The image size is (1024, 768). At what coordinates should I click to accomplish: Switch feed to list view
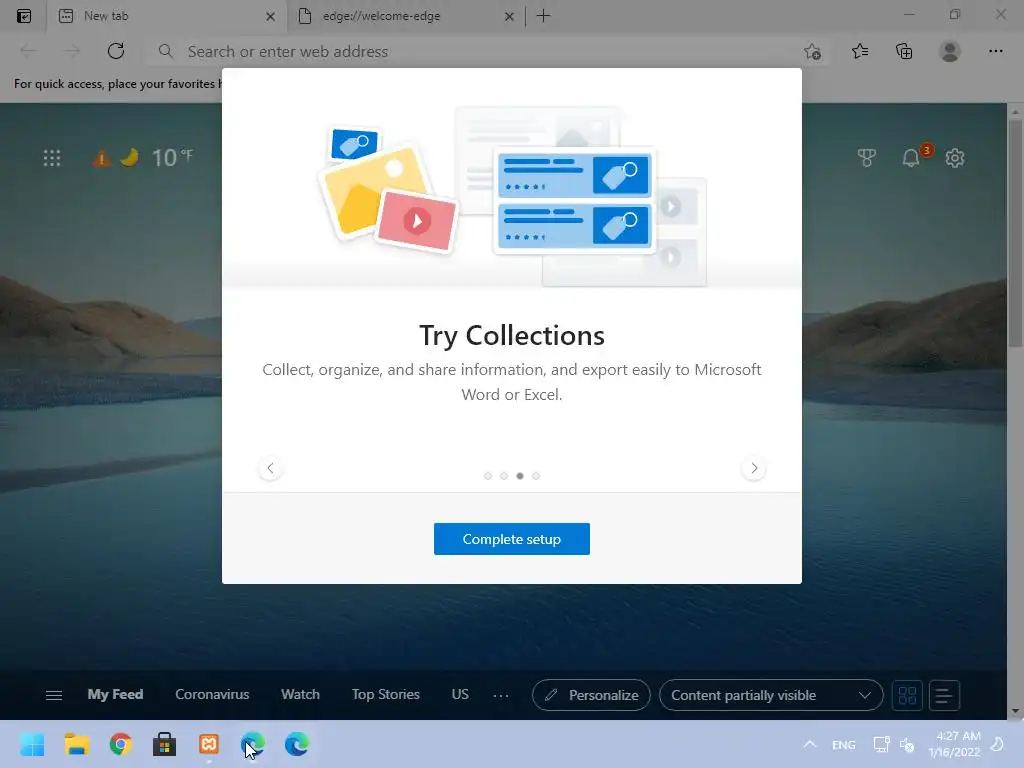(944, 695)
